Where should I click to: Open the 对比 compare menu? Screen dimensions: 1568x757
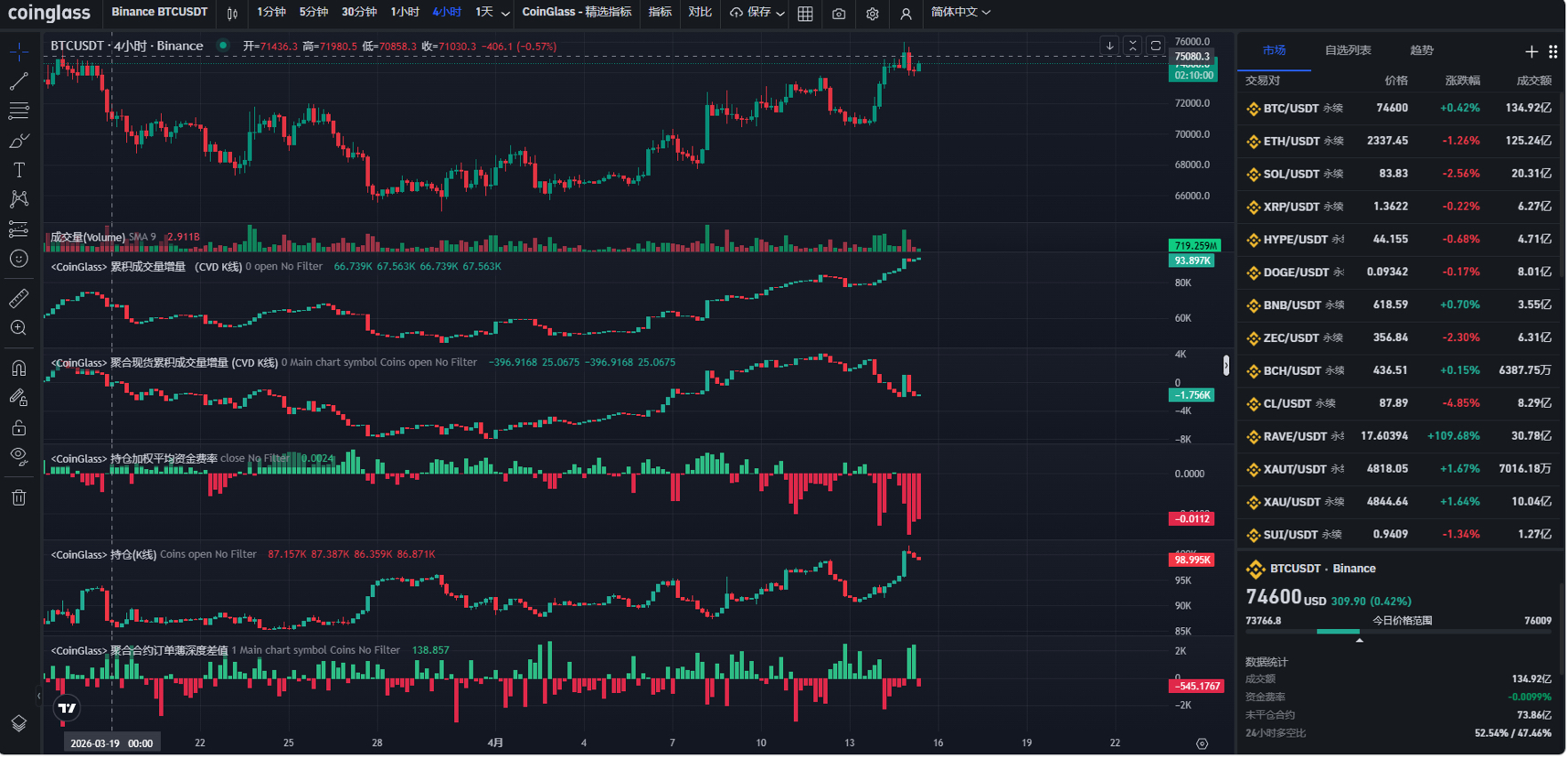click(x=700, y=12)
